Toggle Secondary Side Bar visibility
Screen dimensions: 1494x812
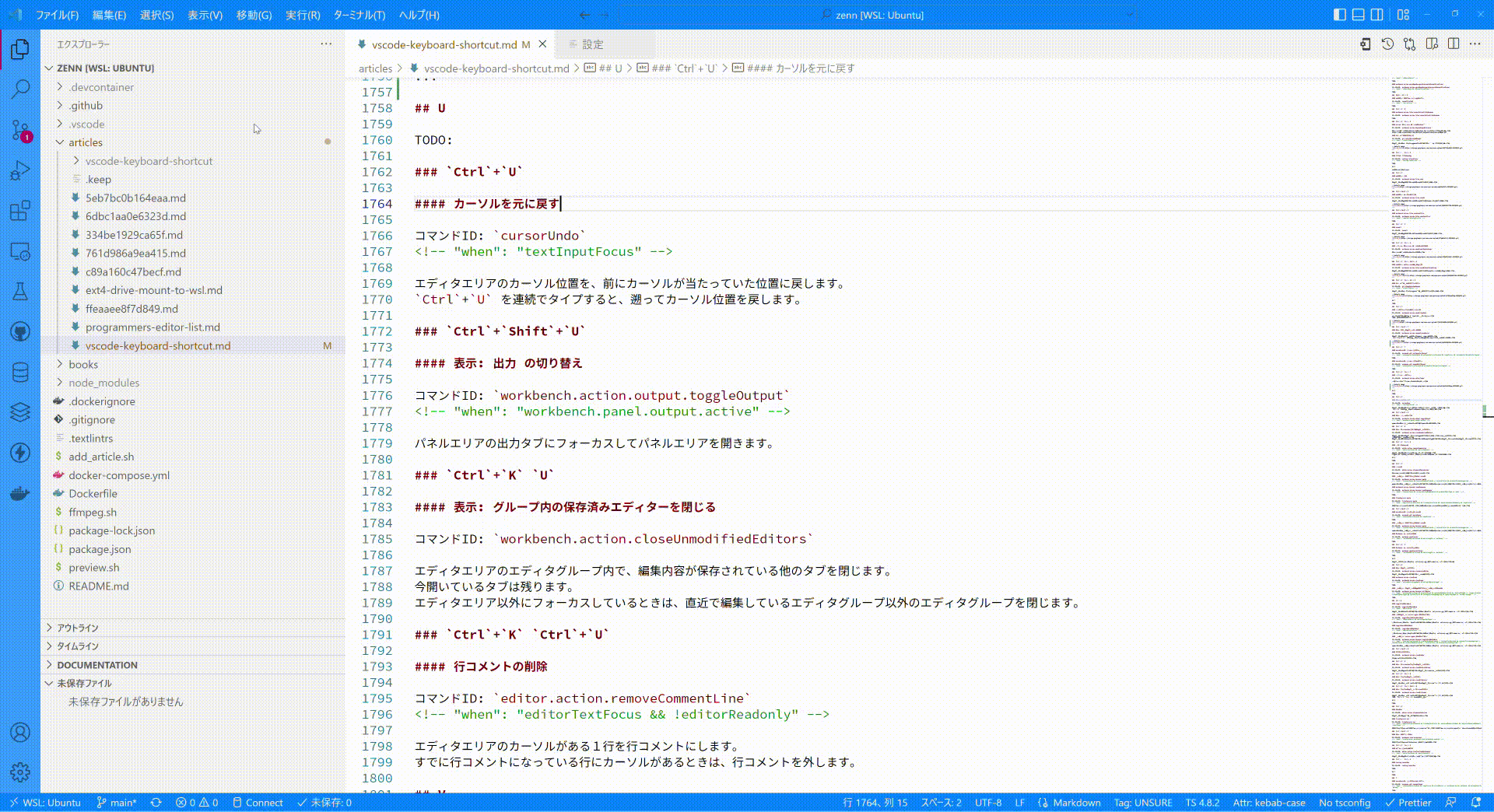click(x=1377, y=15)
